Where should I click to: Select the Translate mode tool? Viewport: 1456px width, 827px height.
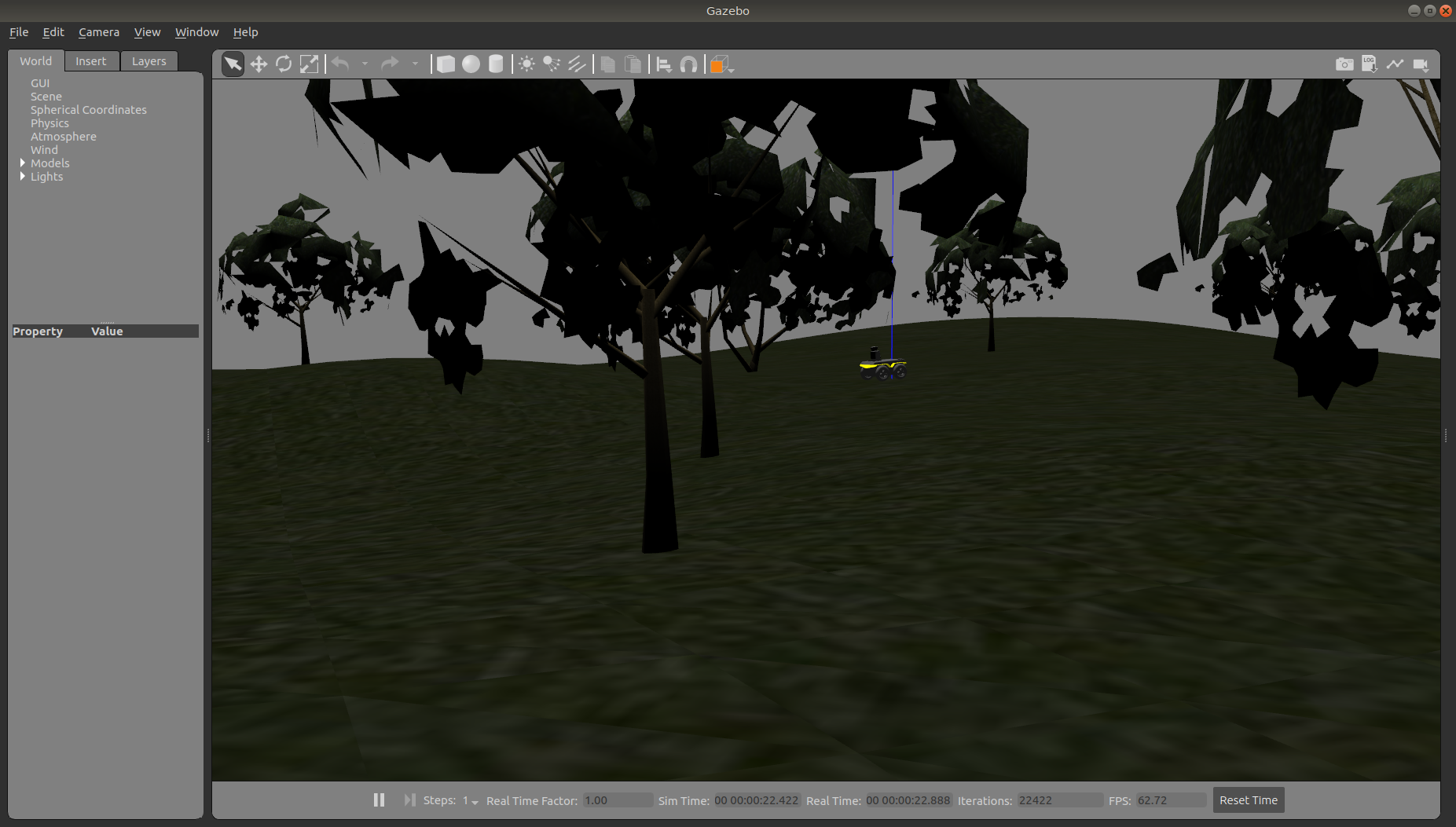(259, 64)
